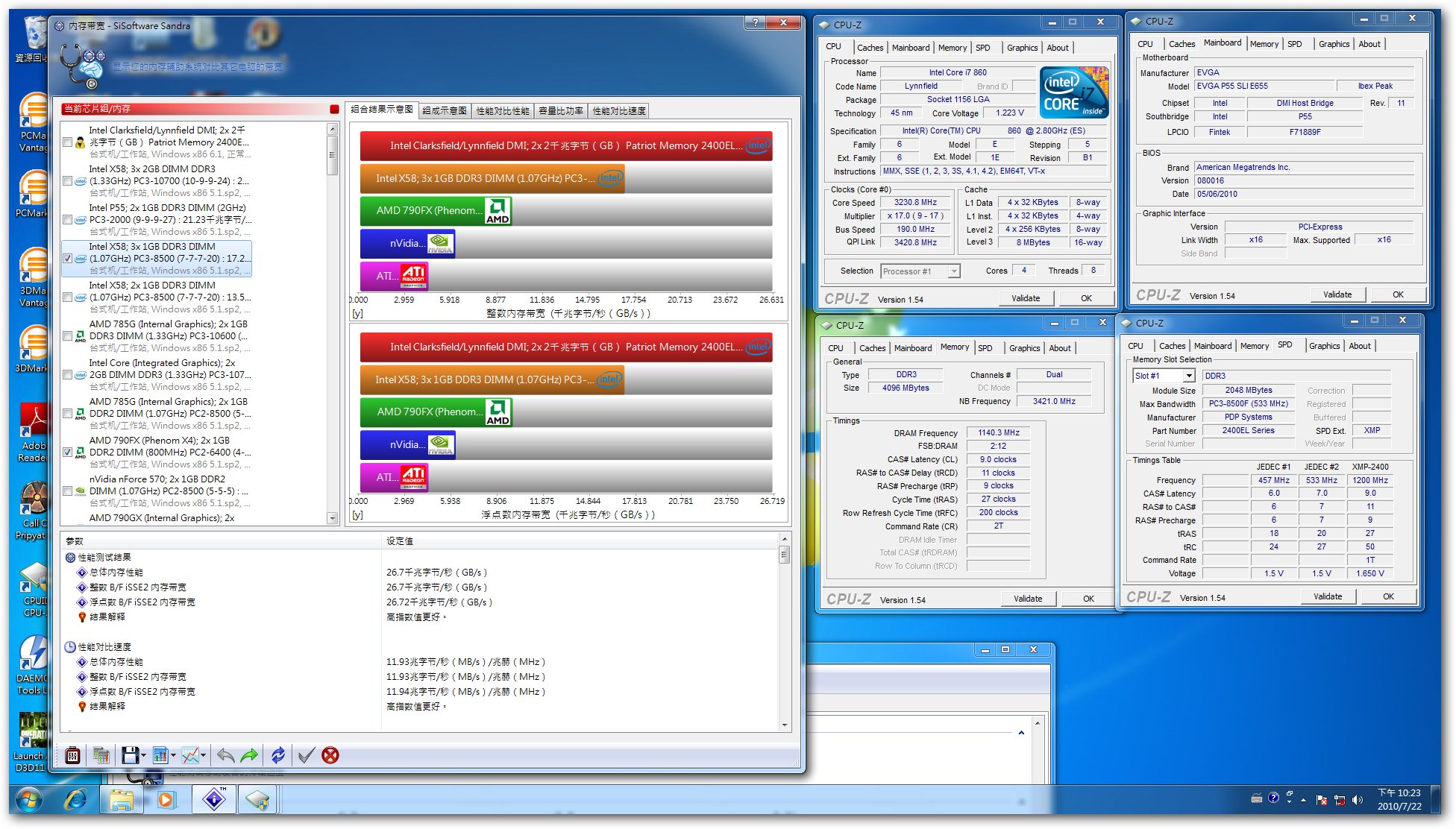Click the floppy disk save icon
Screen dimensions: 1456x829
click(130, 755)
